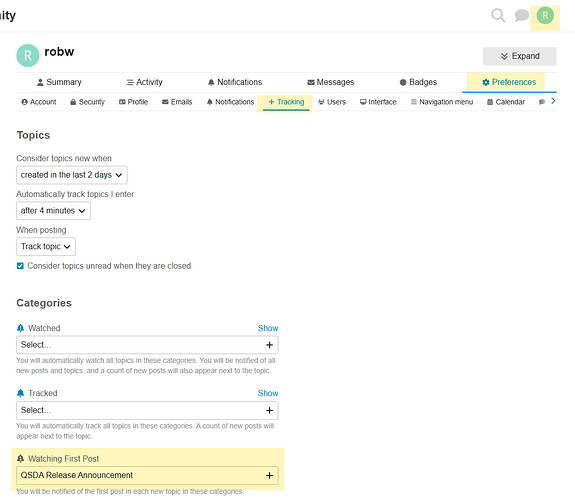Select the Tracking preferences item

[x=286, y=102]
